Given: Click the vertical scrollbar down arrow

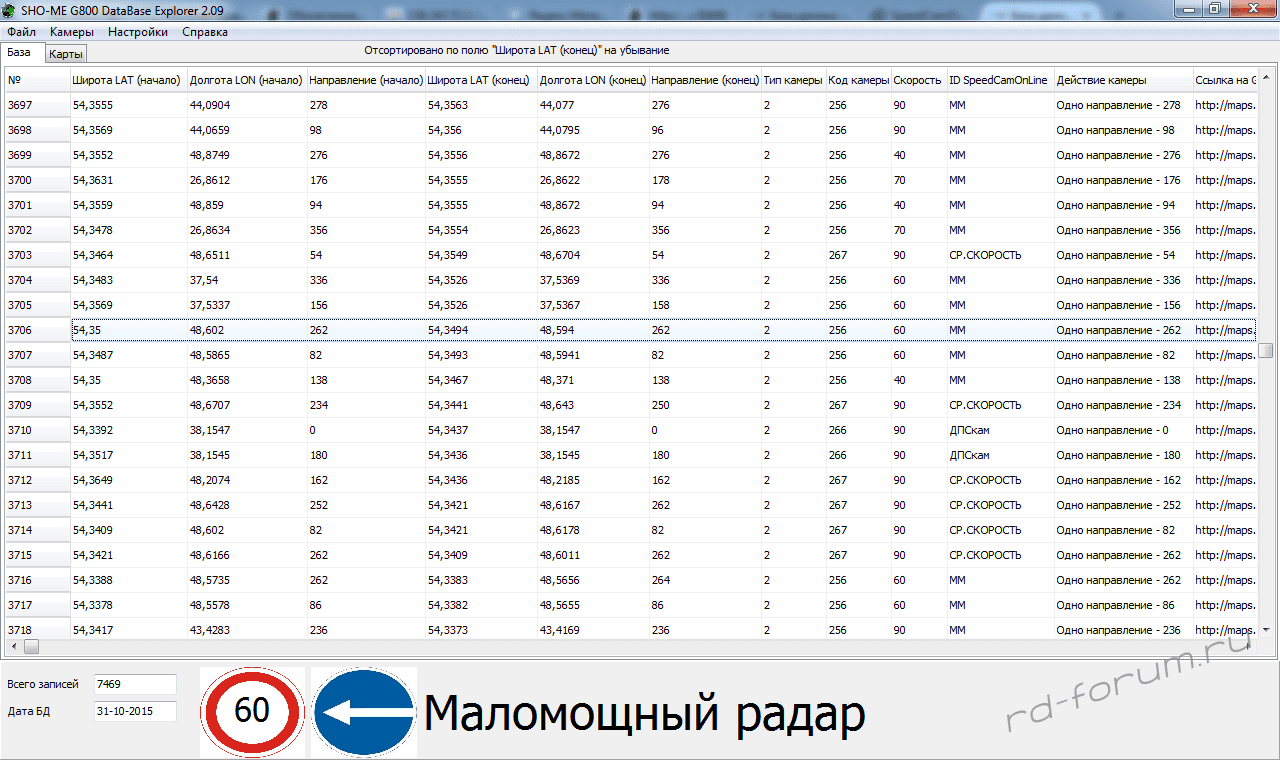Looking at the screenshot, I should coord(1266,630).
